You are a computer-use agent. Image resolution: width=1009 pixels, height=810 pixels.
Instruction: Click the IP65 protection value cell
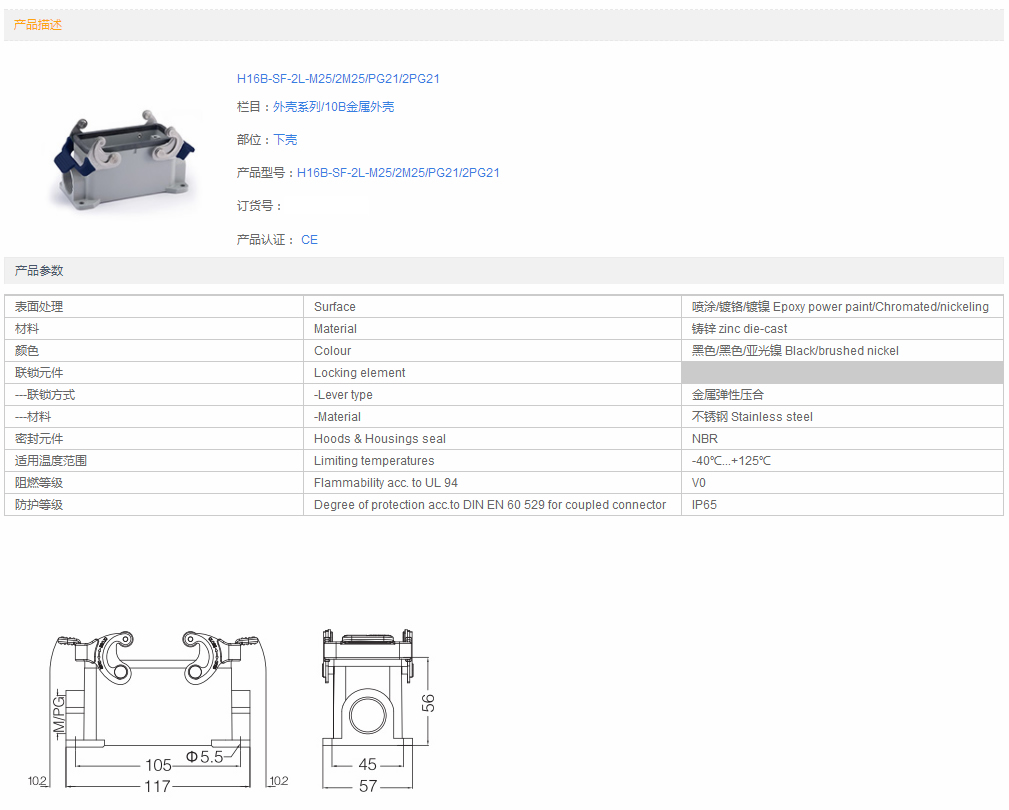[704, 505]
